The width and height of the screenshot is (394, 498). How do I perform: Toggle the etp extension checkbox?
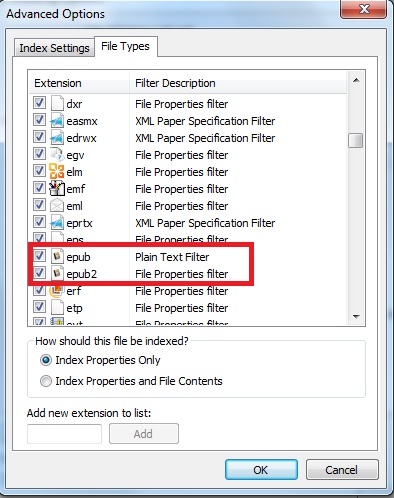pyautogui.click(x=39, y=307)
